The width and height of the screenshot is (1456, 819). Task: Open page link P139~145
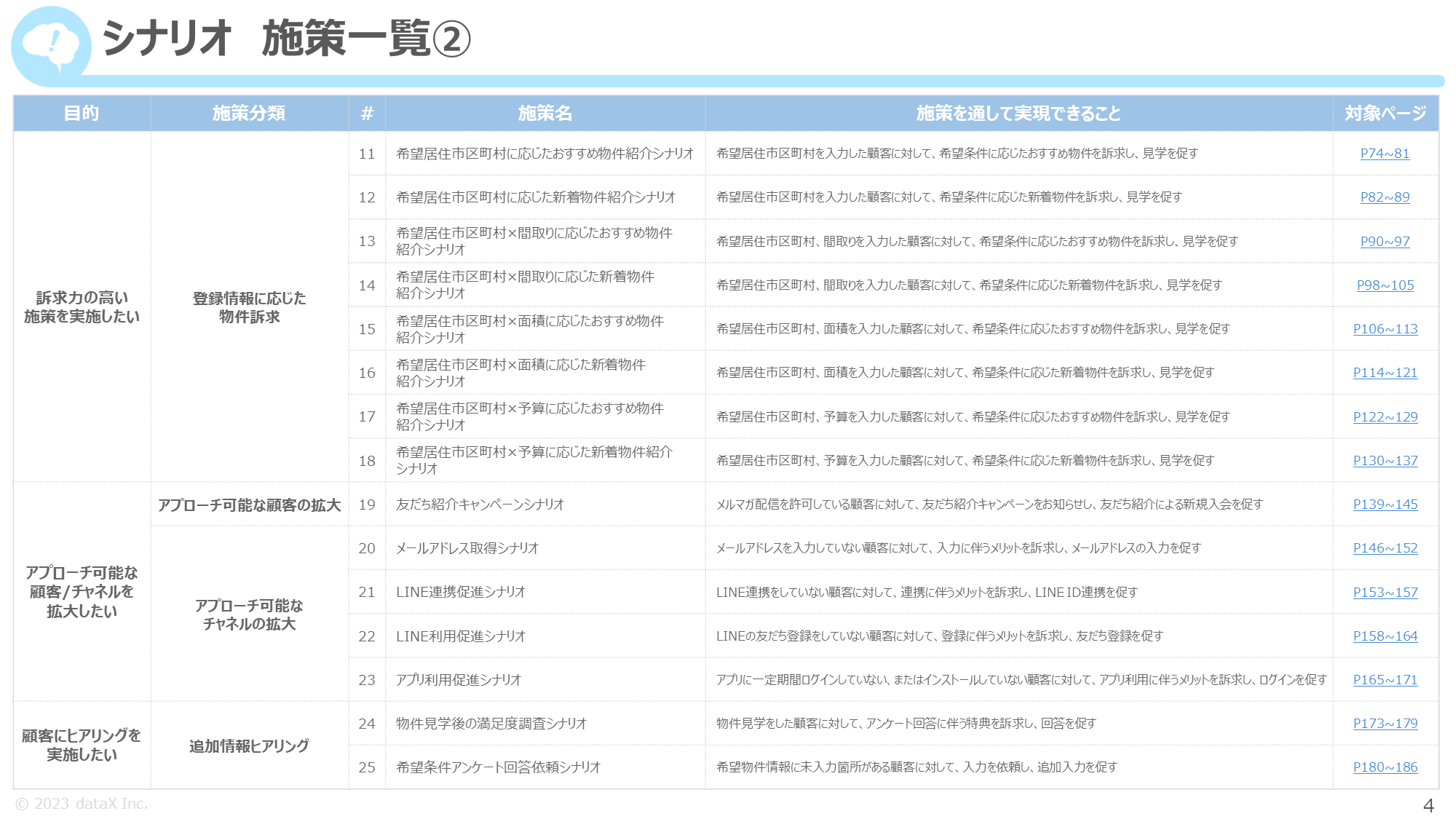pos(1385,505)
